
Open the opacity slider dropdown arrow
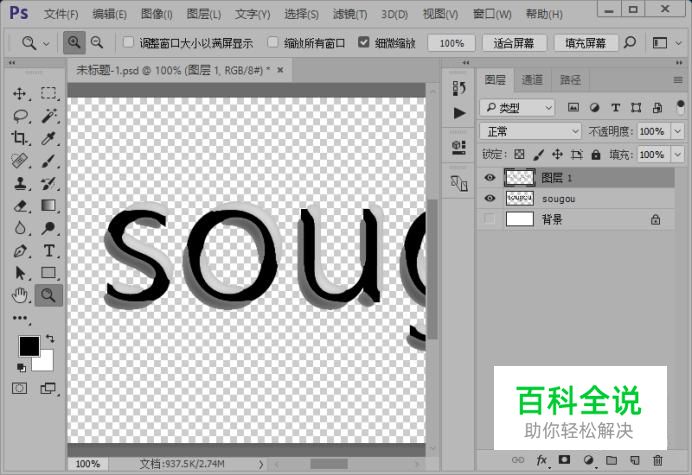coord(677,131)
